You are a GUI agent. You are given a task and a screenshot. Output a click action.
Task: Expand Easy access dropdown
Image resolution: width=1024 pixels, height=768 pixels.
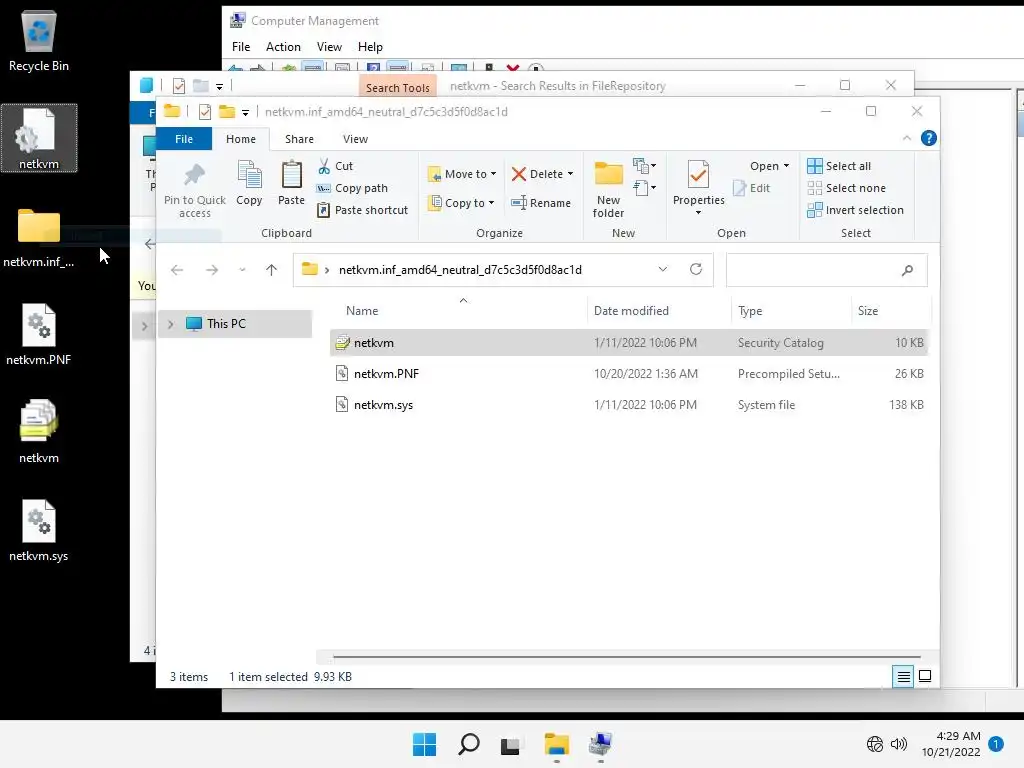coord(645,188)
